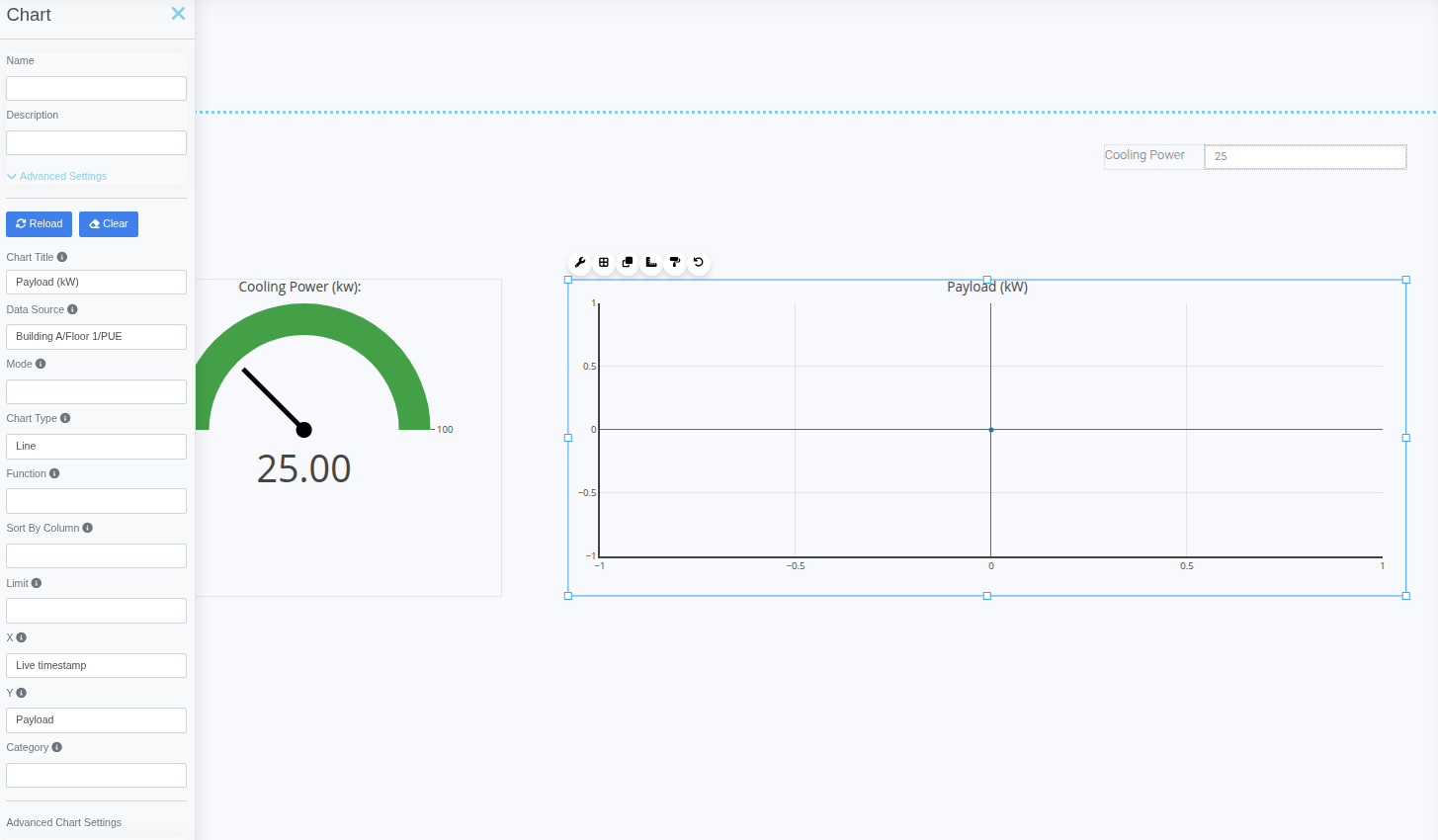Click the grid layout icon in chart toolbar
The width and height of the screenshot is (1438, 840).
coord(604,263)
